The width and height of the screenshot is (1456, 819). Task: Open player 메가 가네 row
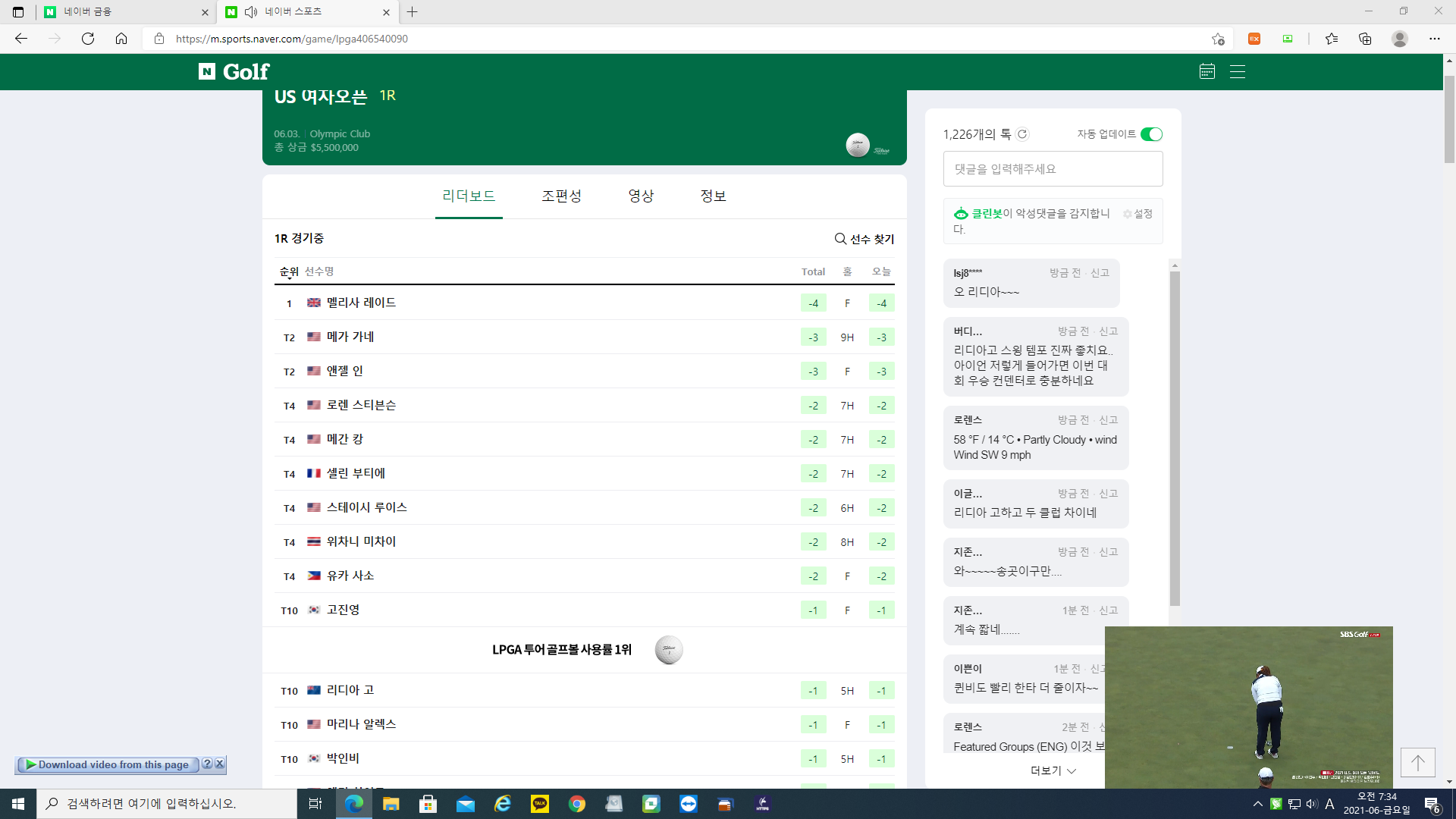[584, 337]
